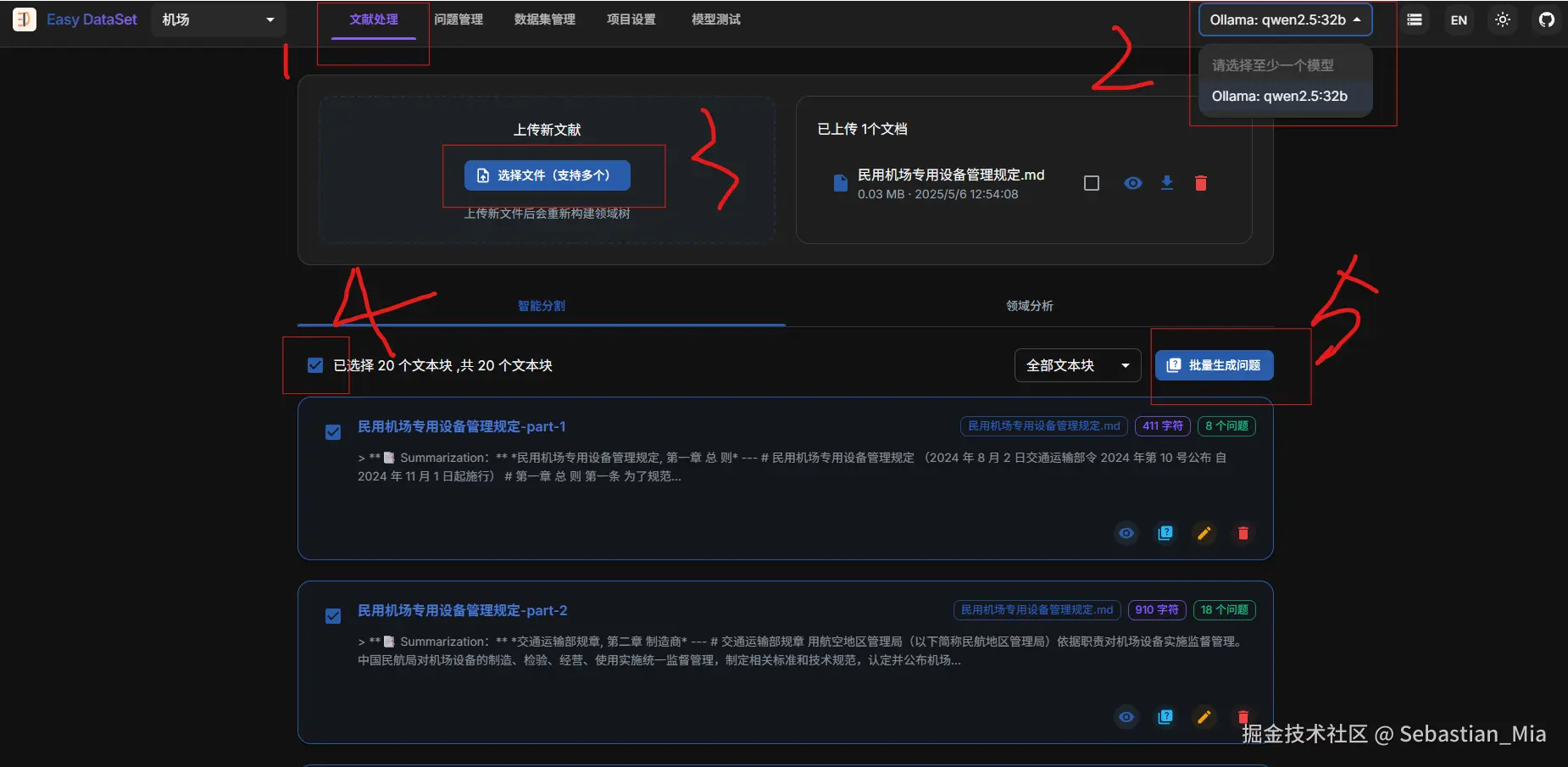Switch interface language to EN
This screenshot has width=1568, height=767.
click(x=1458, y=19)
